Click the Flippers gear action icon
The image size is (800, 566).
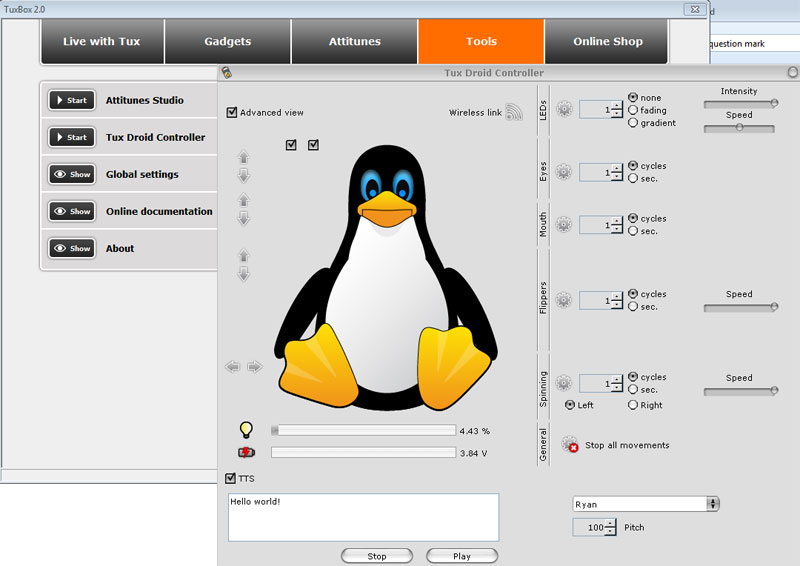coord(564,300)
